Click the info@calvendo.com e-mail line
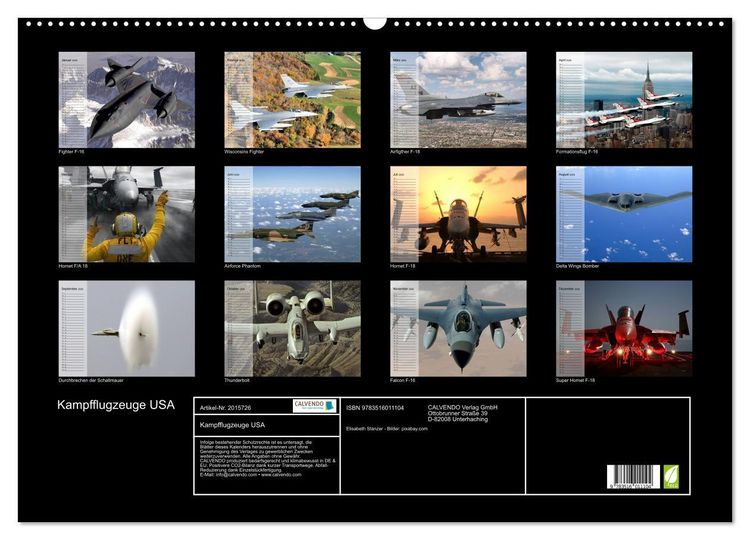This screenshot has width=750, height=540. tap(251, 475)
